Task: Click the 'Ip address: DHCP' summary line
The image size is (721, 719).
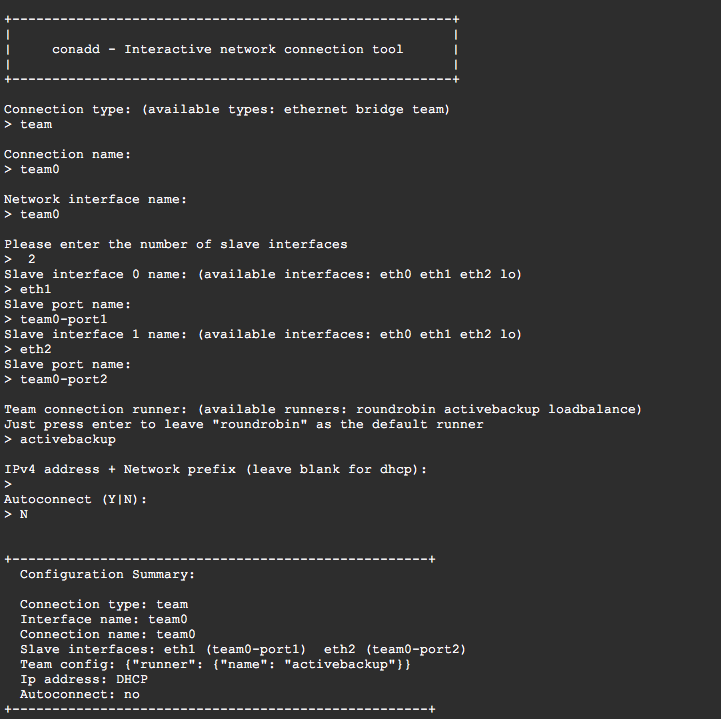Action: 84,679
